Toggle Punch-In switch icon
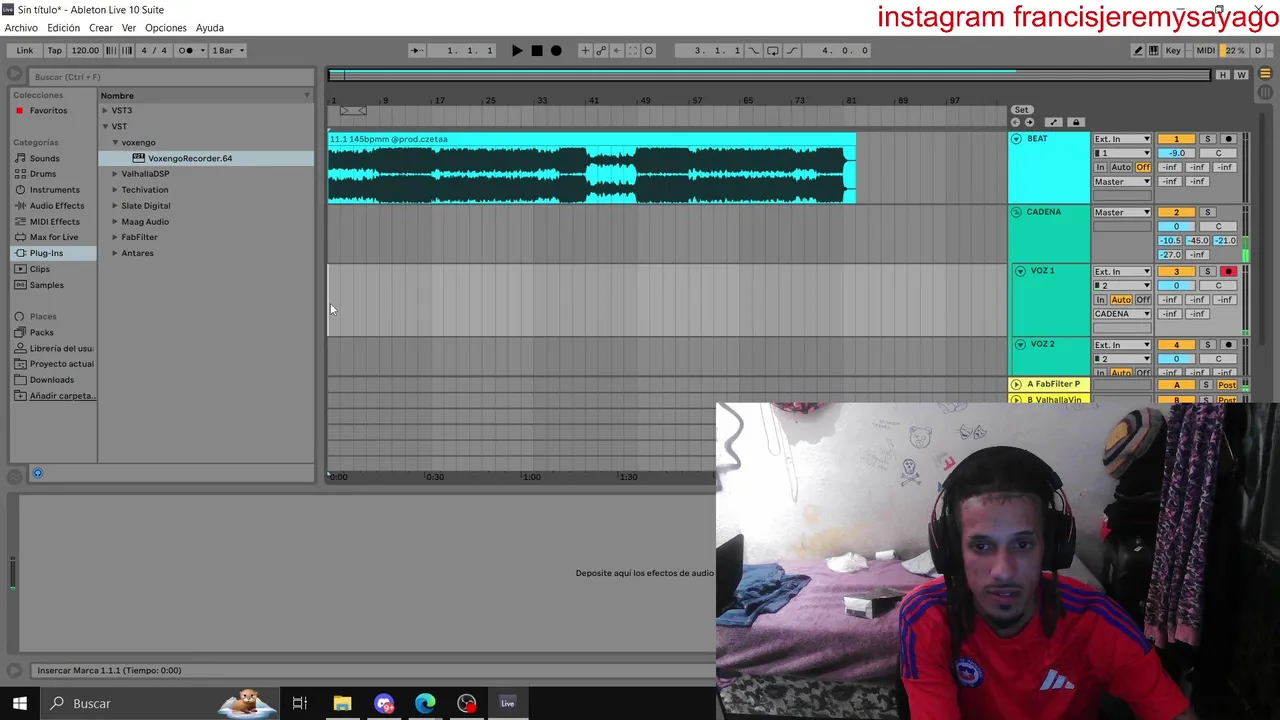This screenshot has height=720, width=1280. tap(754, 50)
